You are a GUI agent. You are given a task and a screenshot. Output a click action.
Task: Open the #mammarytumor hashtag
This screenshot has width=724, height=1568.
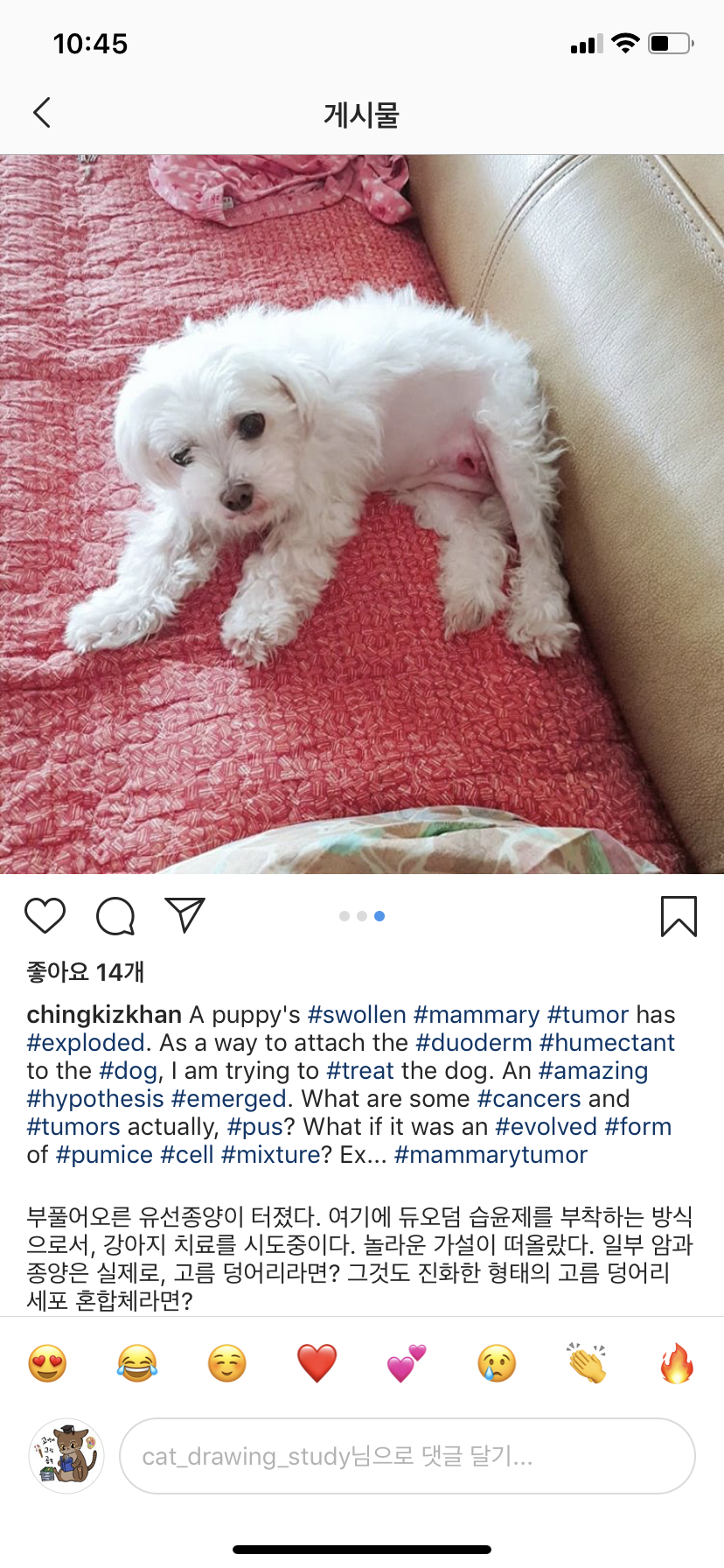point(491,1155)
